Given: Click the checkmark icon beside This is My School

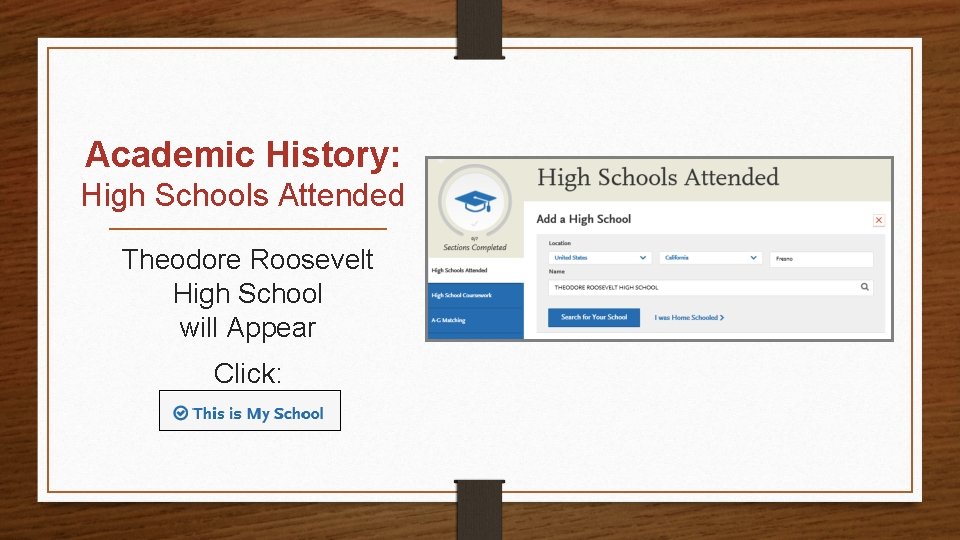Looking at the screenshot, I should coord(181,413).
